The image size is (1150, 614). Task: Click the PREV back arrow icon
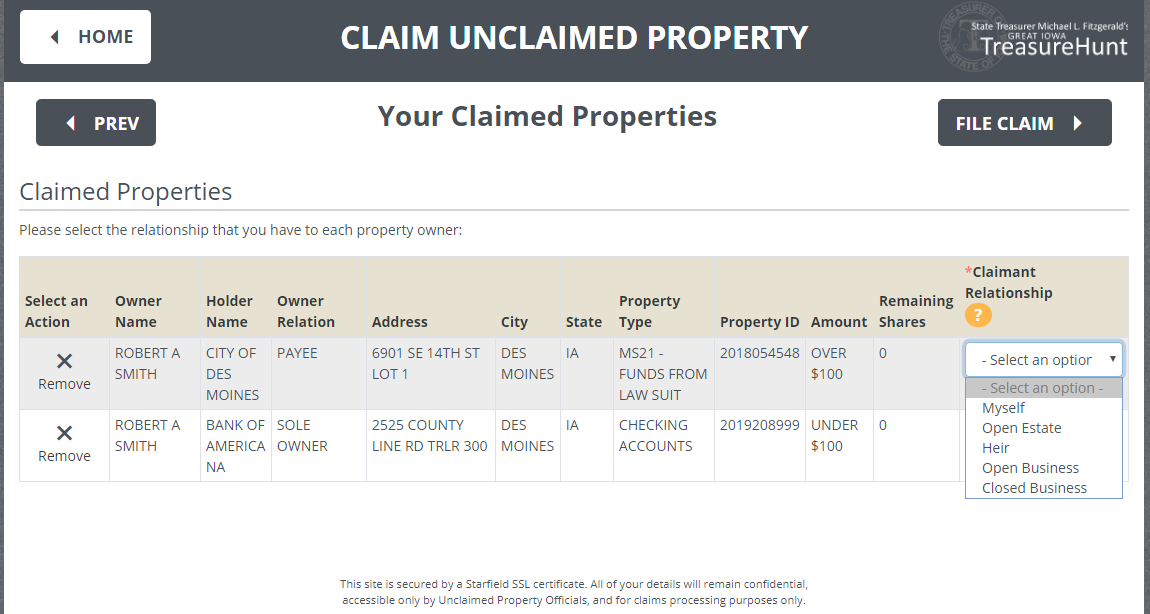(x=69, y=122)
